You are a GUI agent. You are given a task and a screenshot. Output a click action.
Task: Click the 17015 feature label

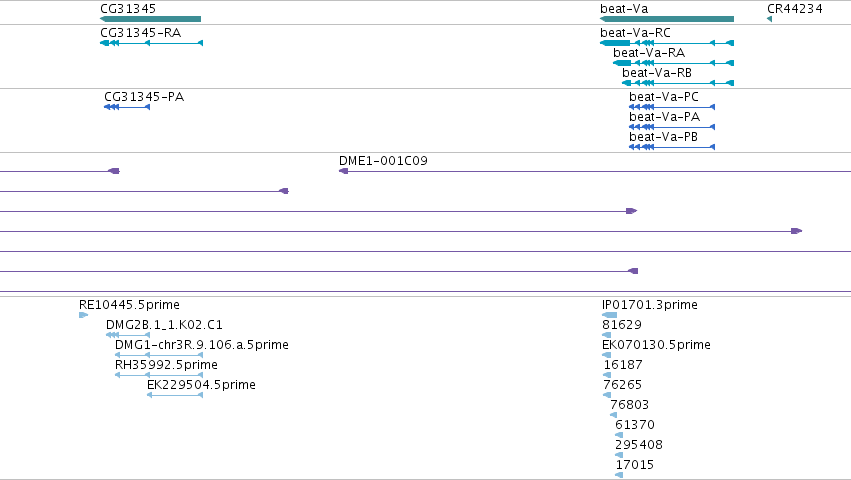coord(634,465)
